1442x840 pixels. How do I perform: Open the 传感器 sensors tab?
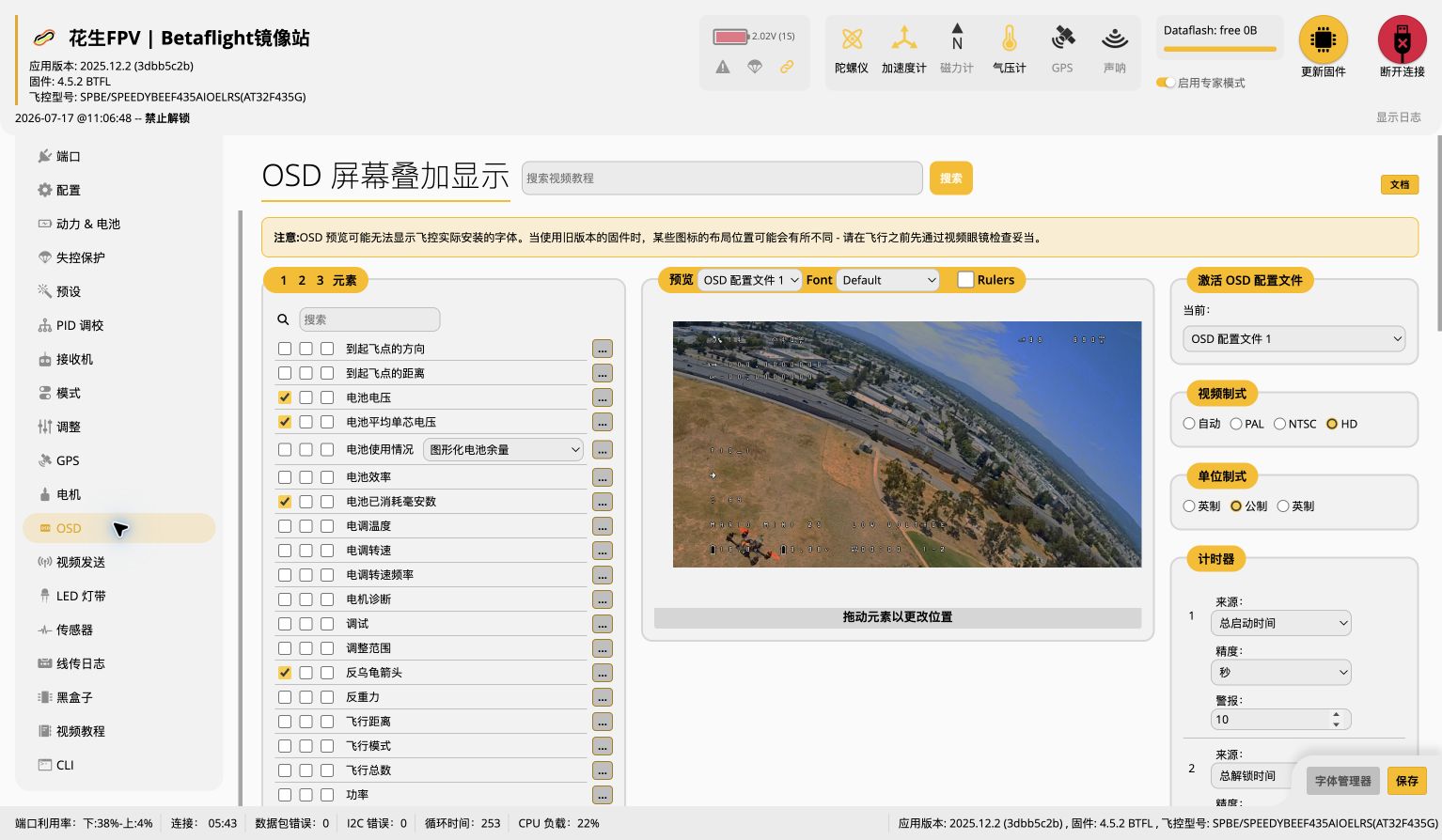click(x=119, y=630)
